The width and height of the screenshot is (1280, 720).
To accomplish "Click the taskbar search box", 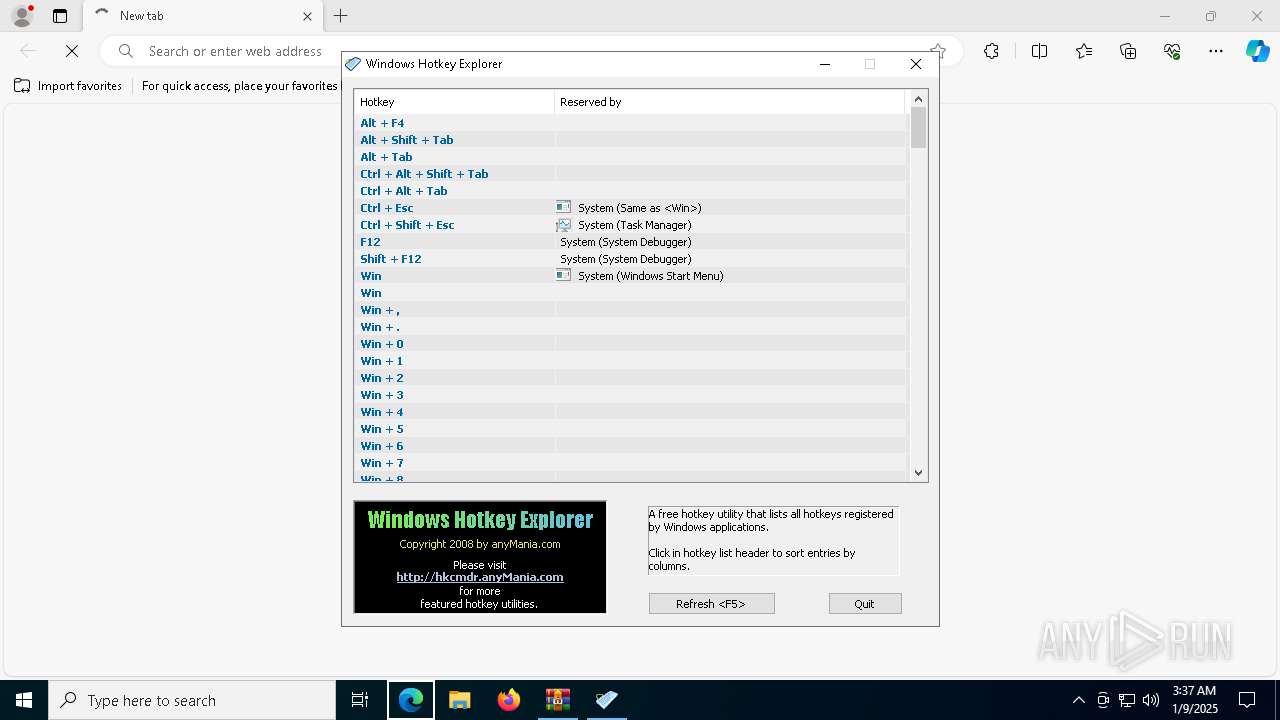I will (x=192, y=700).
